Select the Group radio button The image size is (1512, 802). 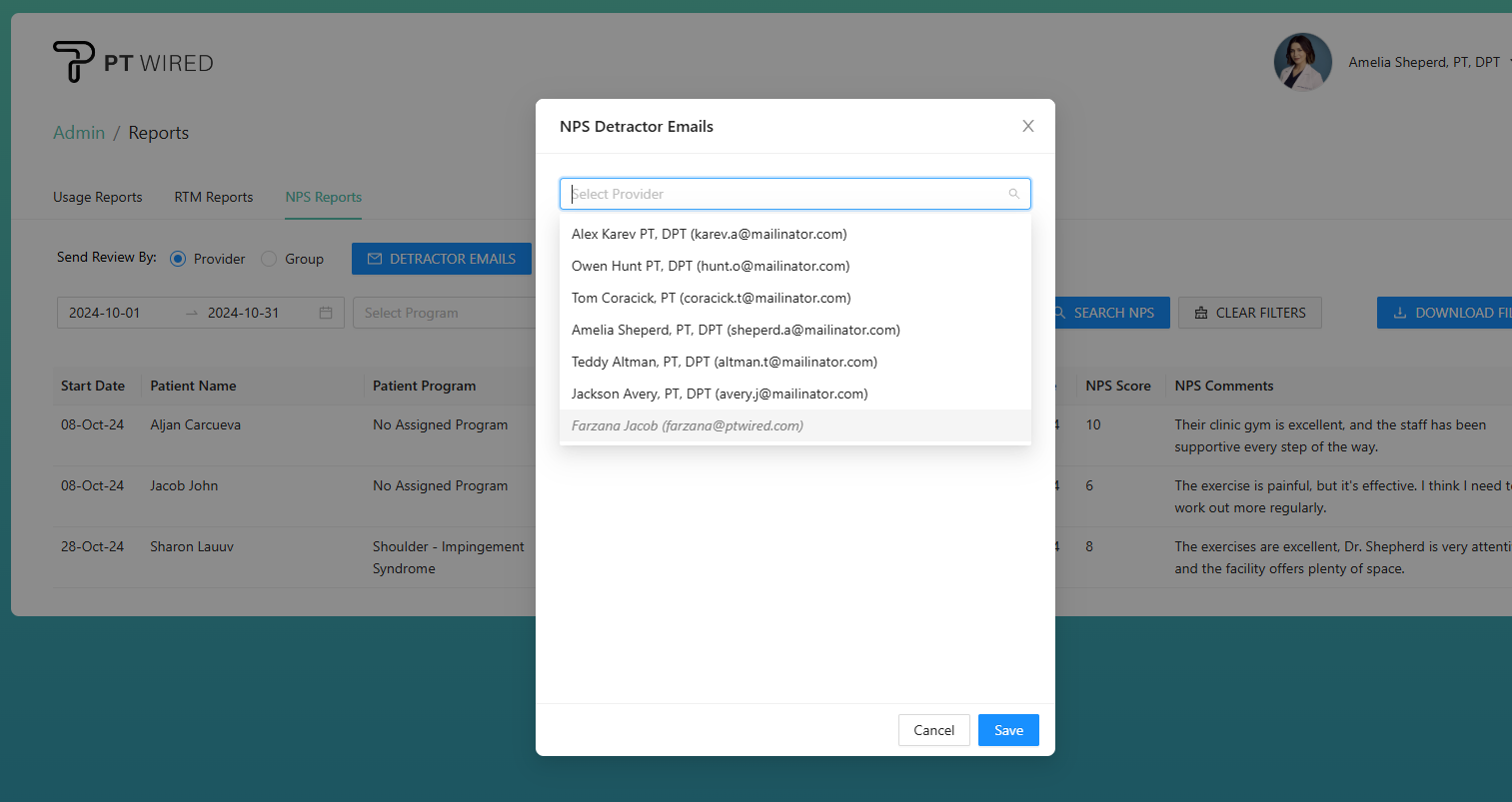click(269, 259)
